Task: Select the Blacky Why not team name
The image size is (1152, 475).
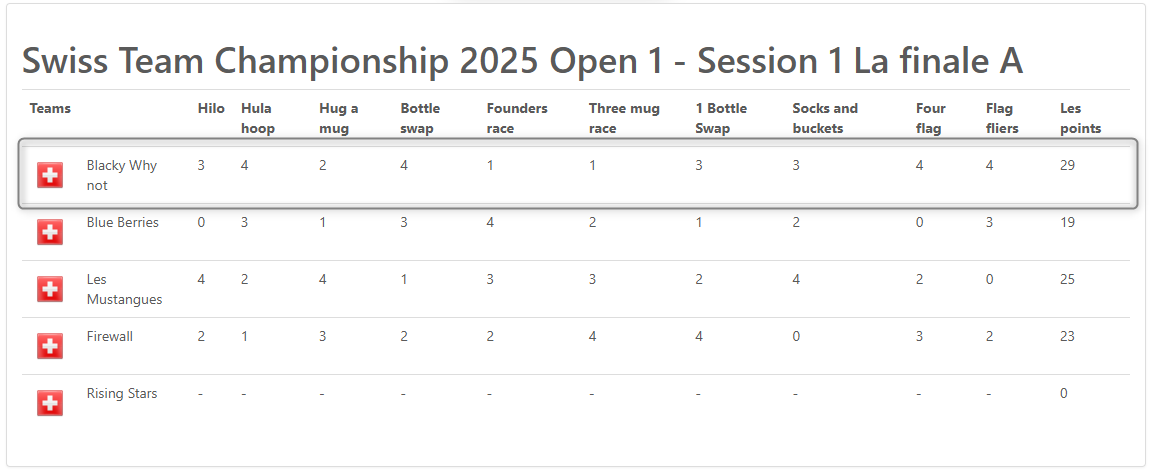Action: 121,175
